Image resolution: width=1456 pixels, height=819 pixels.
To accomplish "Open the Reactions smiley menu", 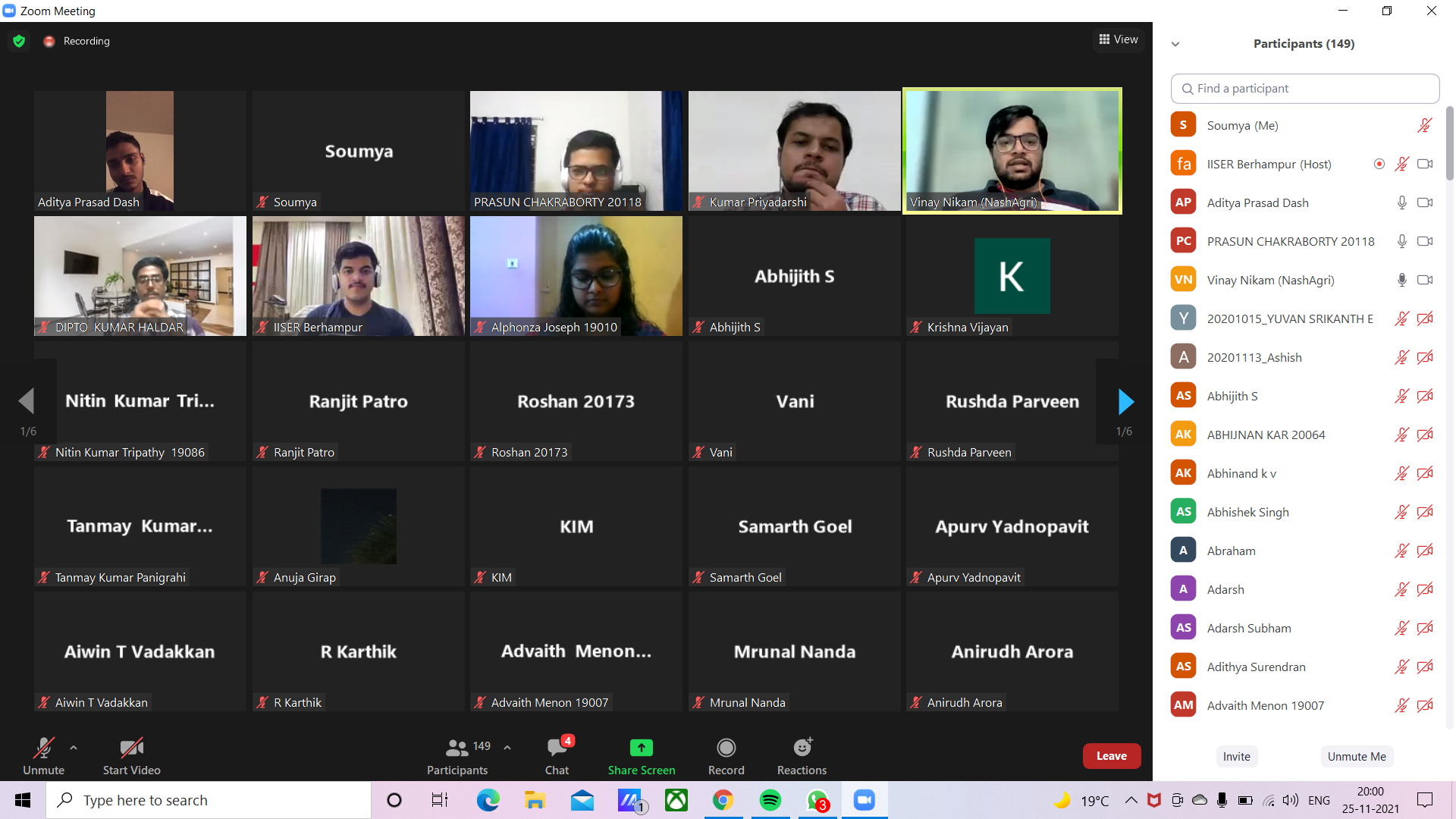I will [802, 756].
